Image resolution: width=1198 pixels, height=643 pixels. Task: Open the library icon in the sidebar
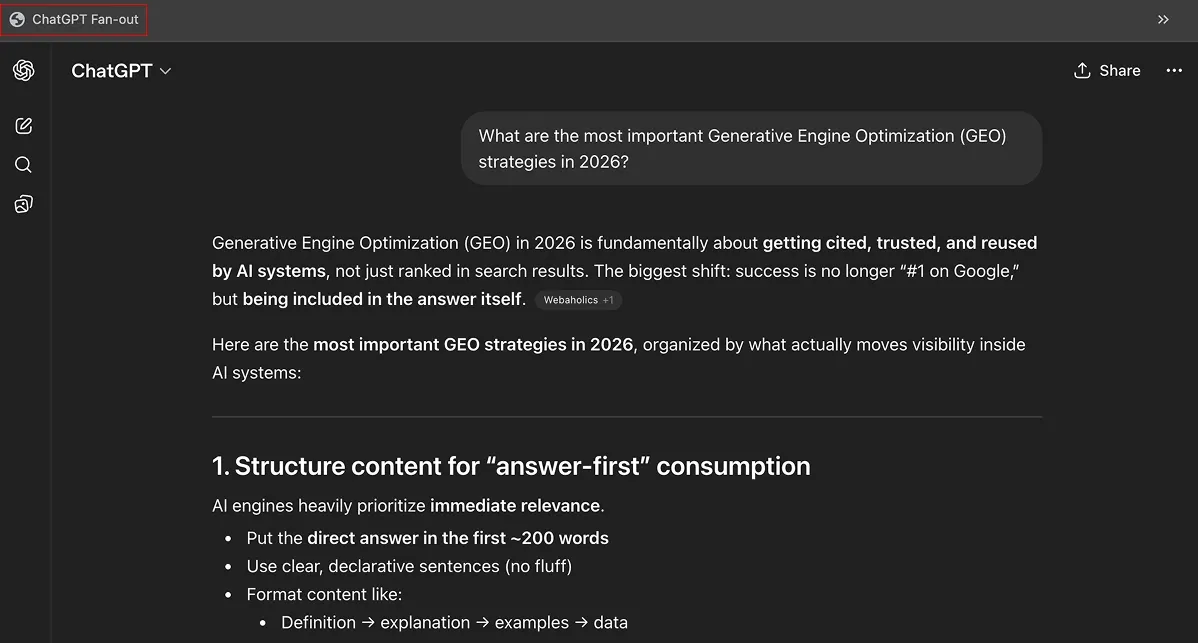click(23, 203)
